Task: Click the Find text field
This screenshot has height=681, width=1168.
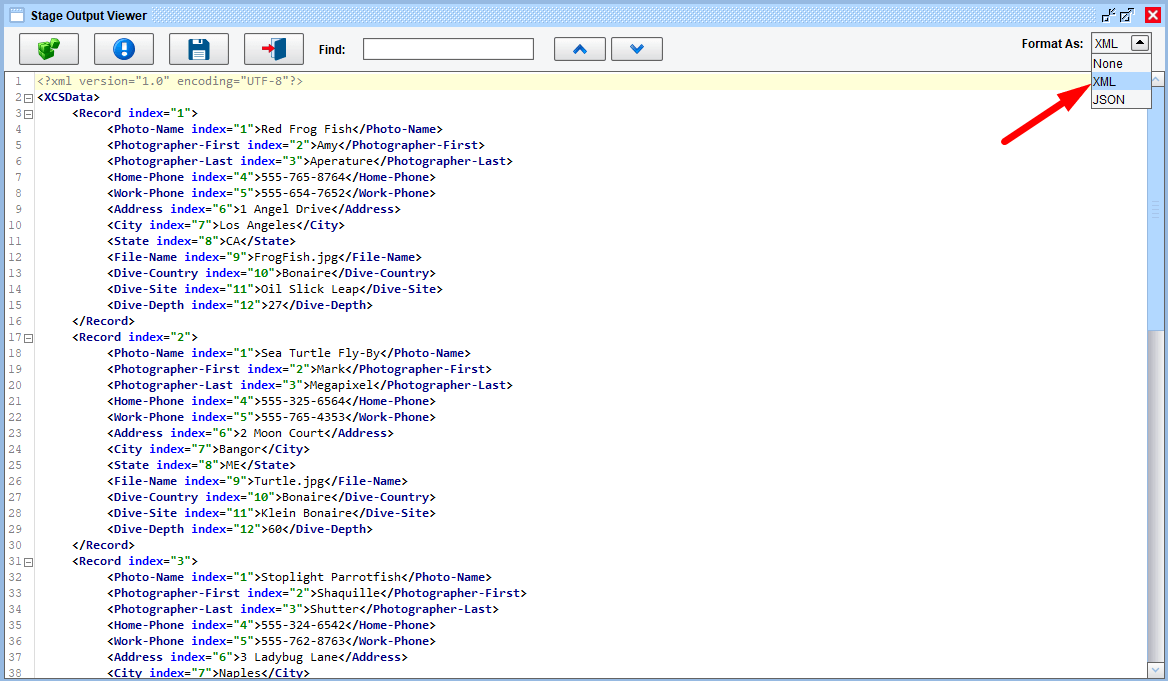Action: (x=448, y=49)
